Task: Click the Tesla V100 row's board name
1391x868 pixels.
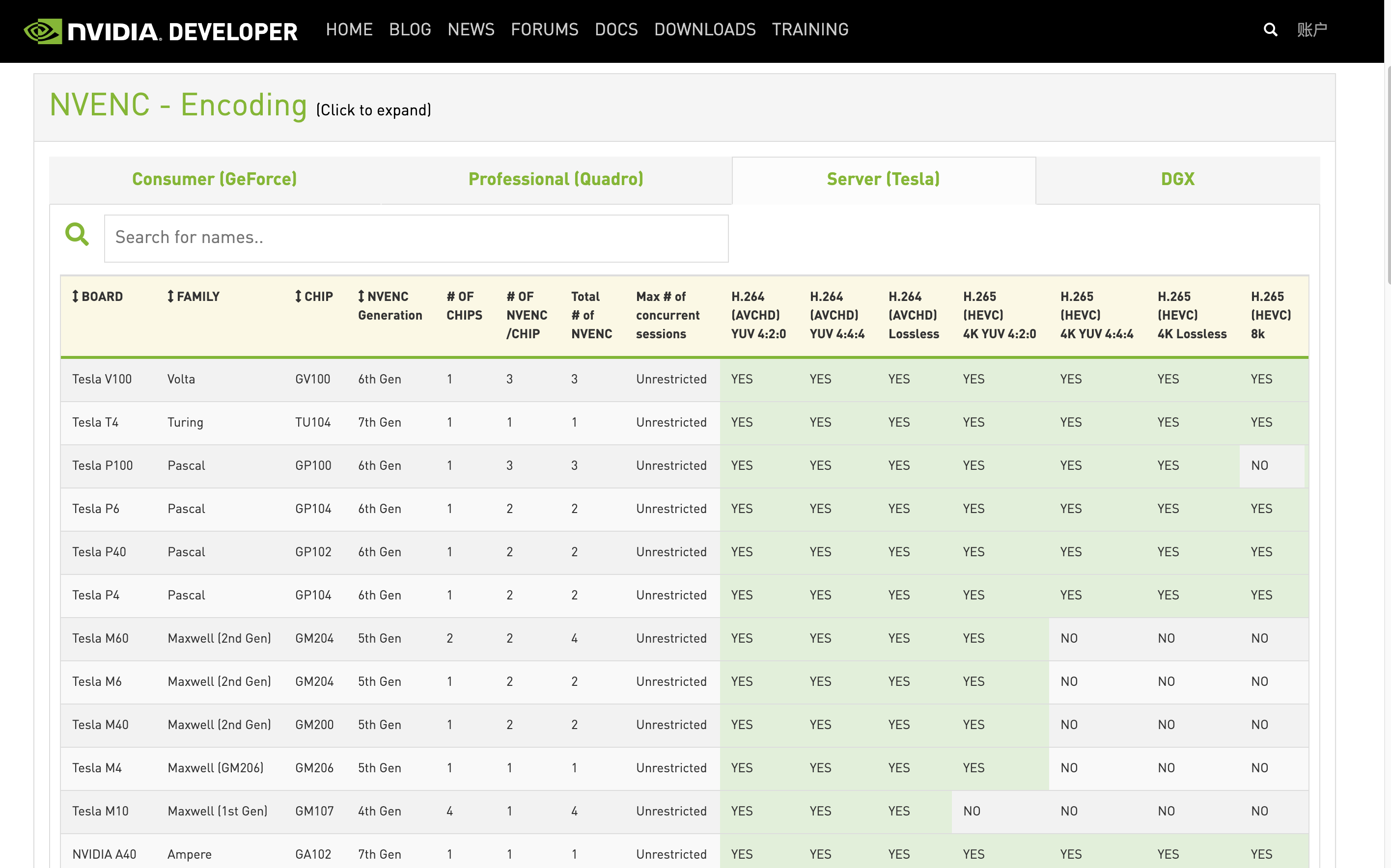Action: tap(102, 380)
